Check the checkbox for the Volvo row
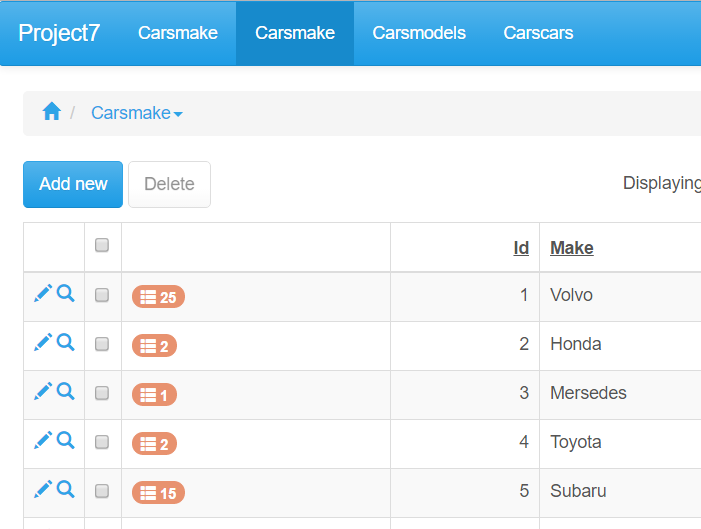Viewport: 701px width, 529px height. [x=102, y=295]
